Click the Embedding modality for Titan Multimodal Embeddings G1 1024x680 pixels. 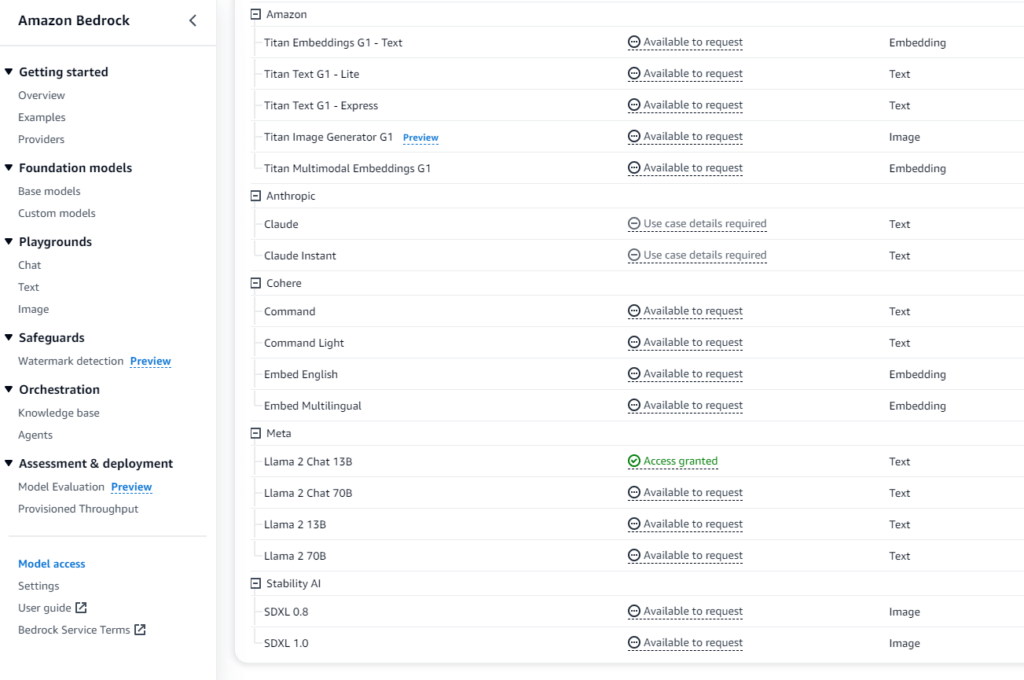(918, 169)
